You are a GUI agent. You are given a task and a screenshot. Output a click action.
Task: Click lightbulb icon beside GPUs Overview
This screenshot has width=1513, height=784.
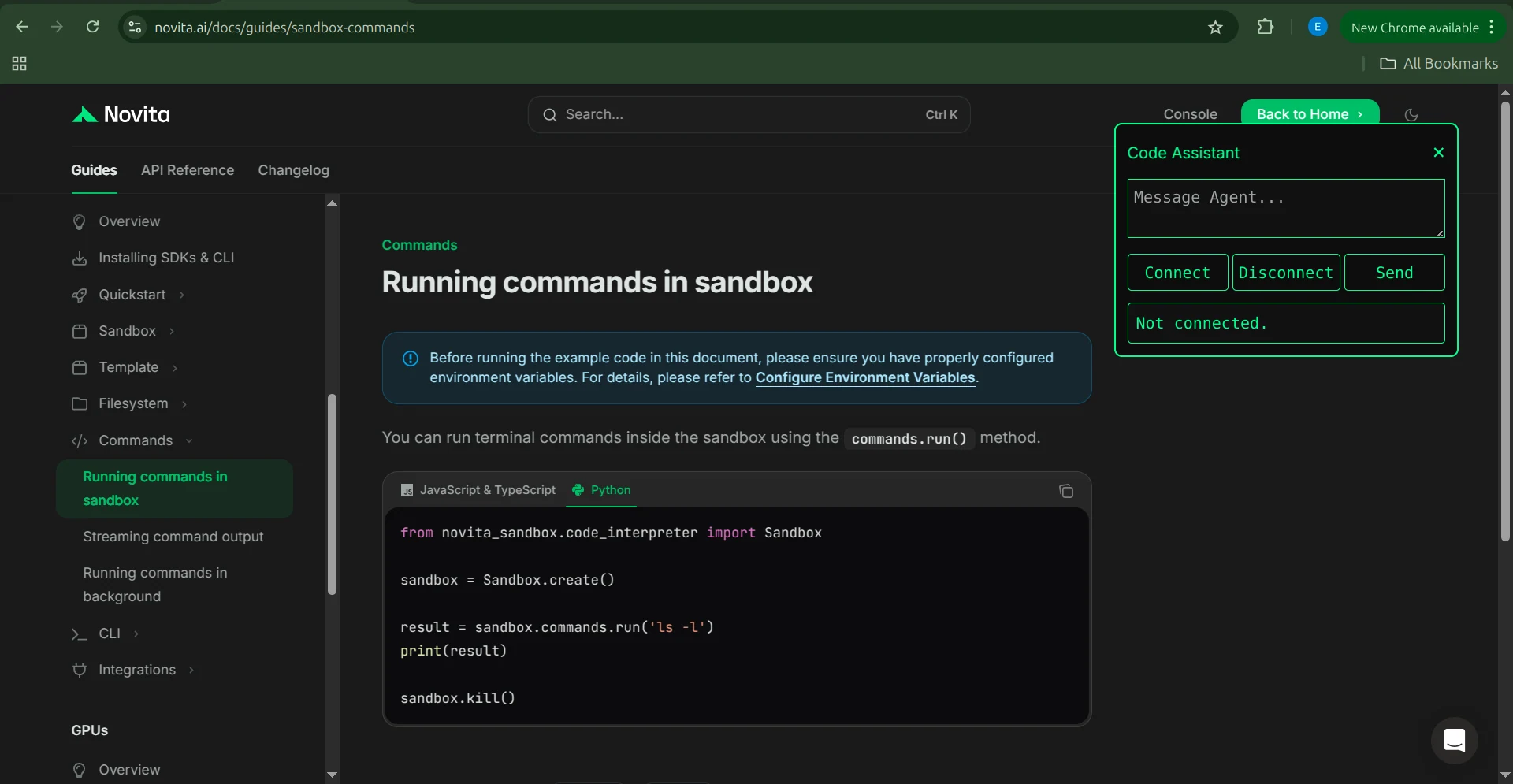79,770
